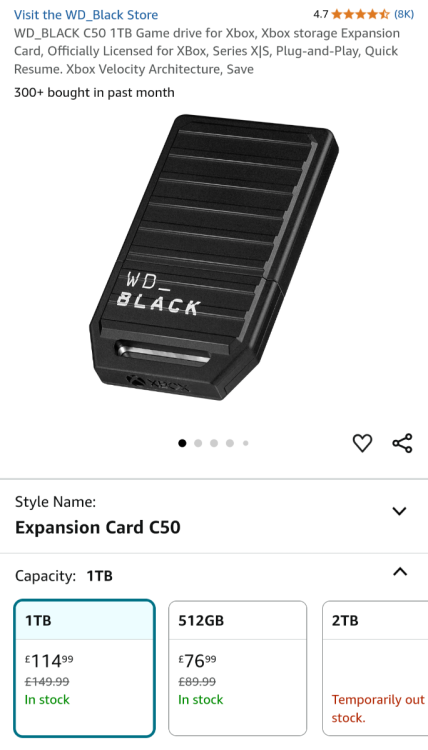Image resolution: width=428 pixels, height=750 pixels.
Task: Select the 512GB capacity option
Action: point(238,668)
